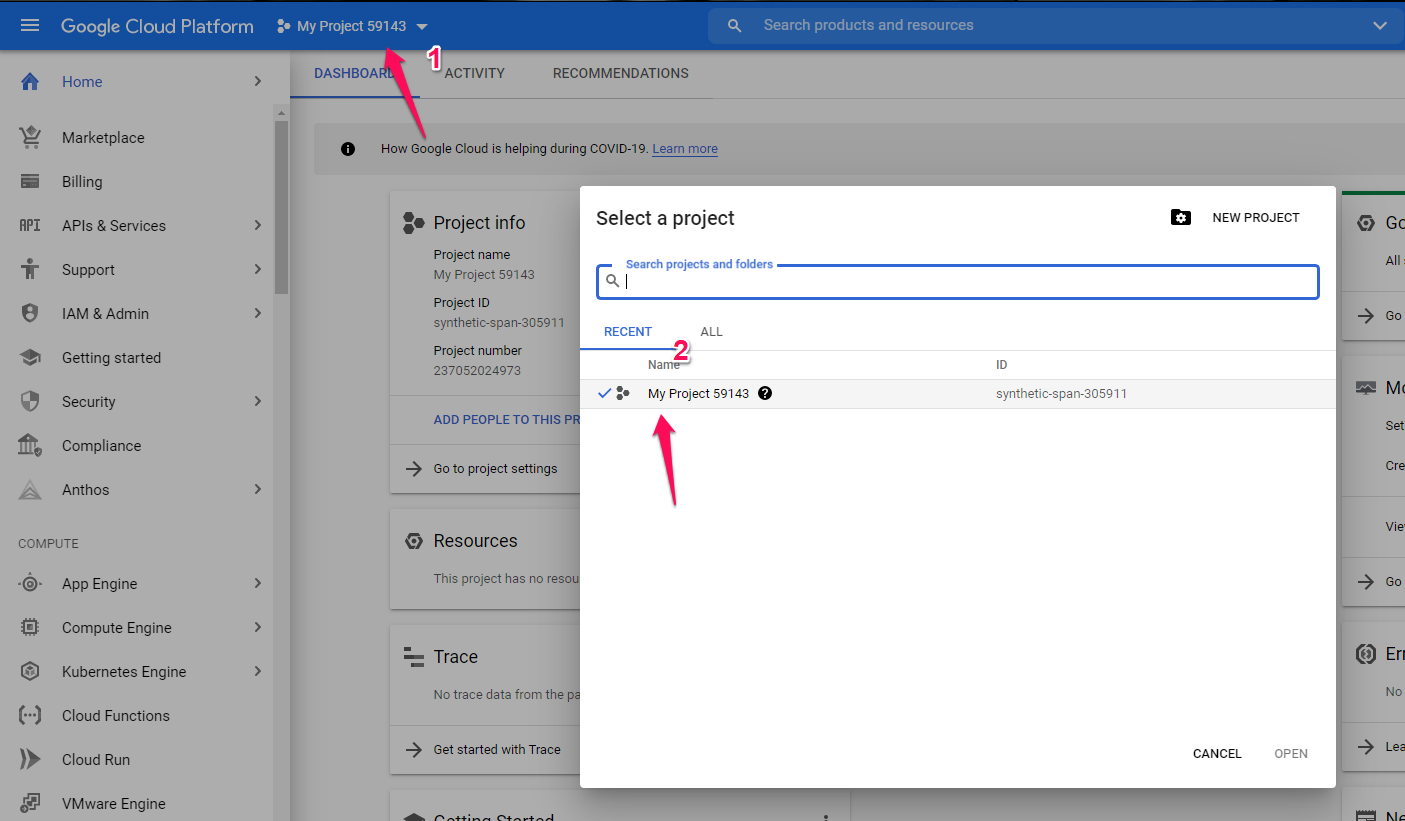Click the Name column header
1405x821 pixels.
point(664,365)
